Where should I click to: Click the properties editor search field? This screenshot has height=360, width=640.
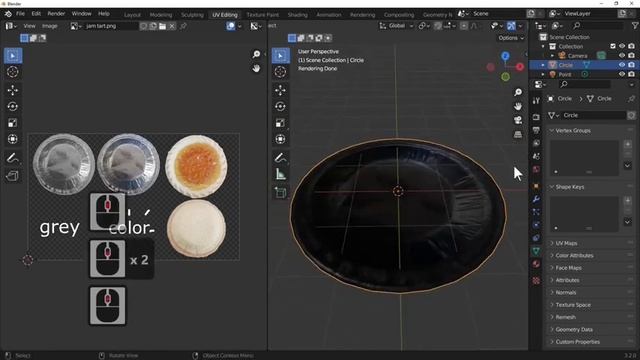585,84
